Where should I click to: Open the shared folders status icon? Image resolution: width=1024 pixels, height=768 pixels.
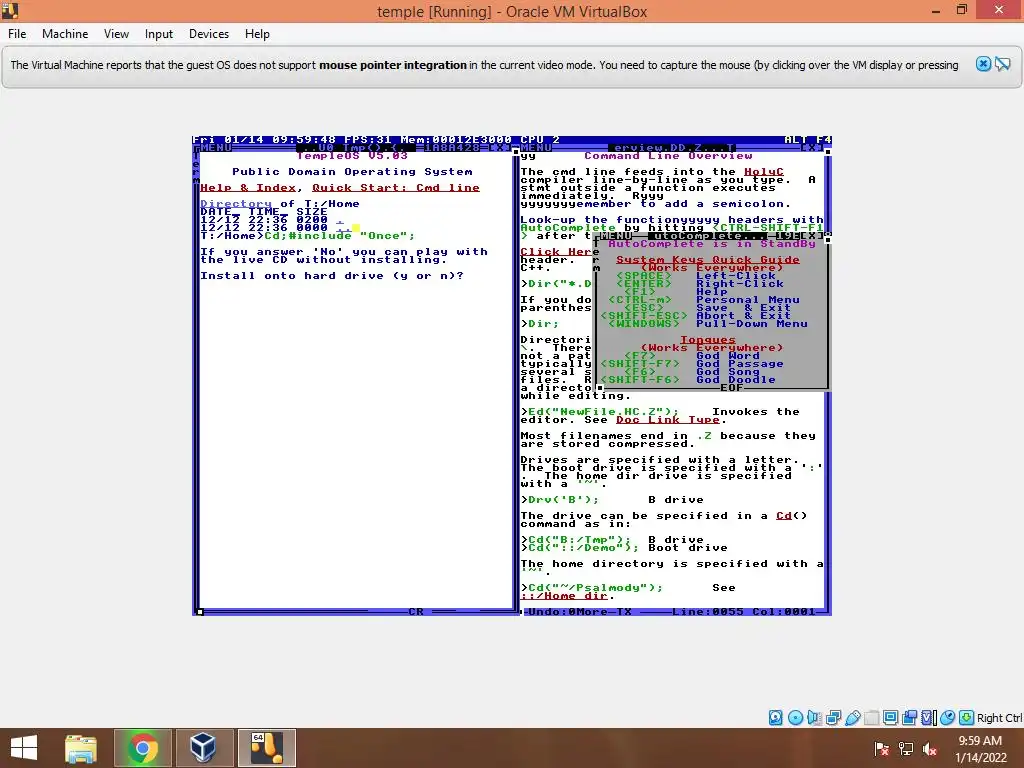coord(871,718)
